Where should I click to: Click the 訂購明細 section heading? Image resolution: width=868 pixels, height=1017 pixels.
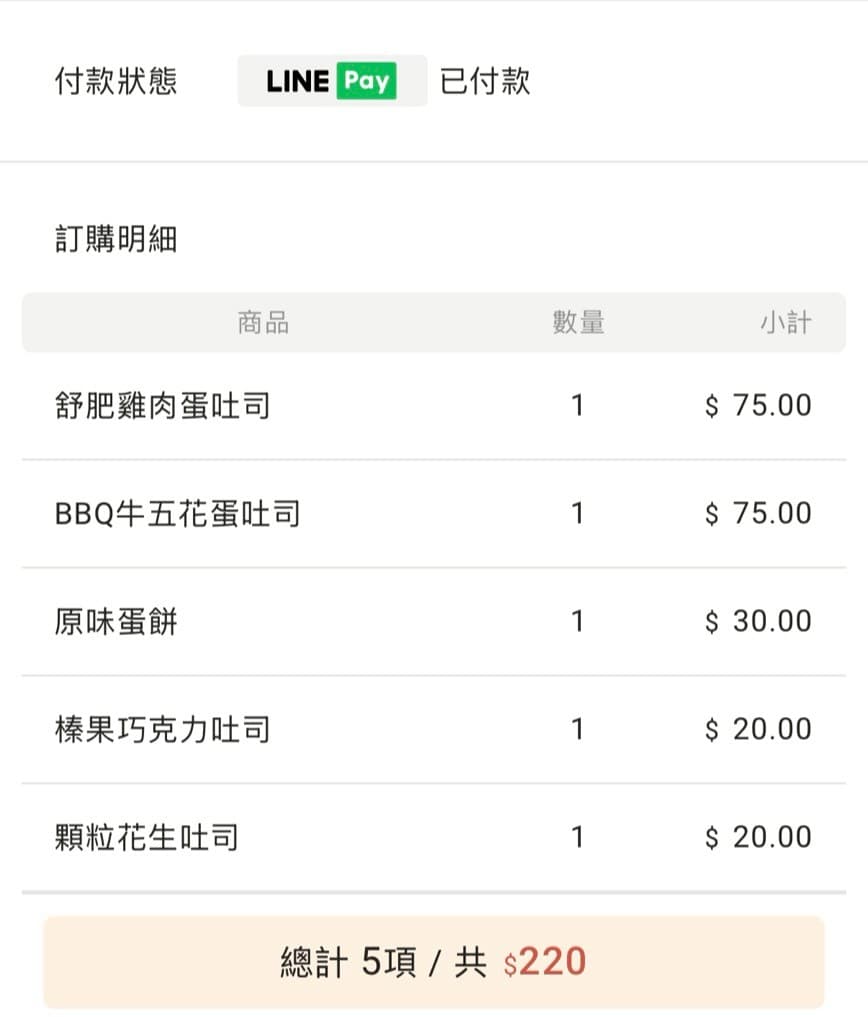tap(116, 239)
